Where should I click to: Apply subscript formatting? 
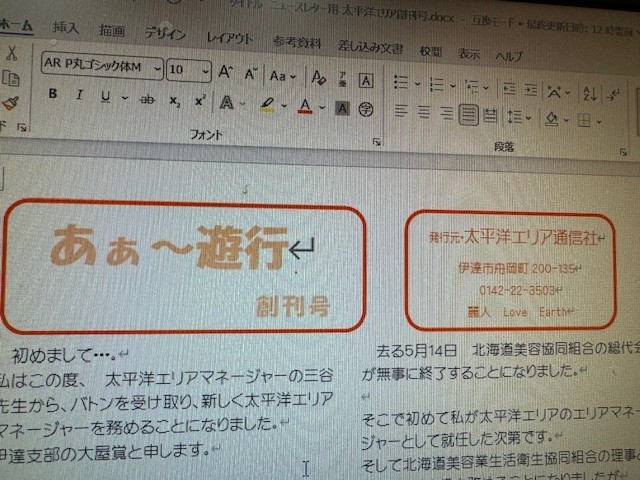tap(175, 100)
